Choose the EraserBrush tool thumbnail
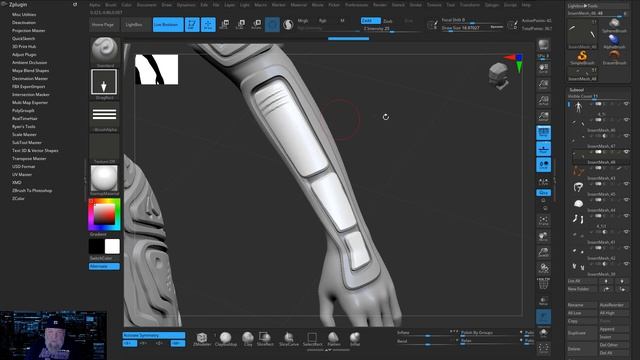Screen dimensions: 640x360 614,57
